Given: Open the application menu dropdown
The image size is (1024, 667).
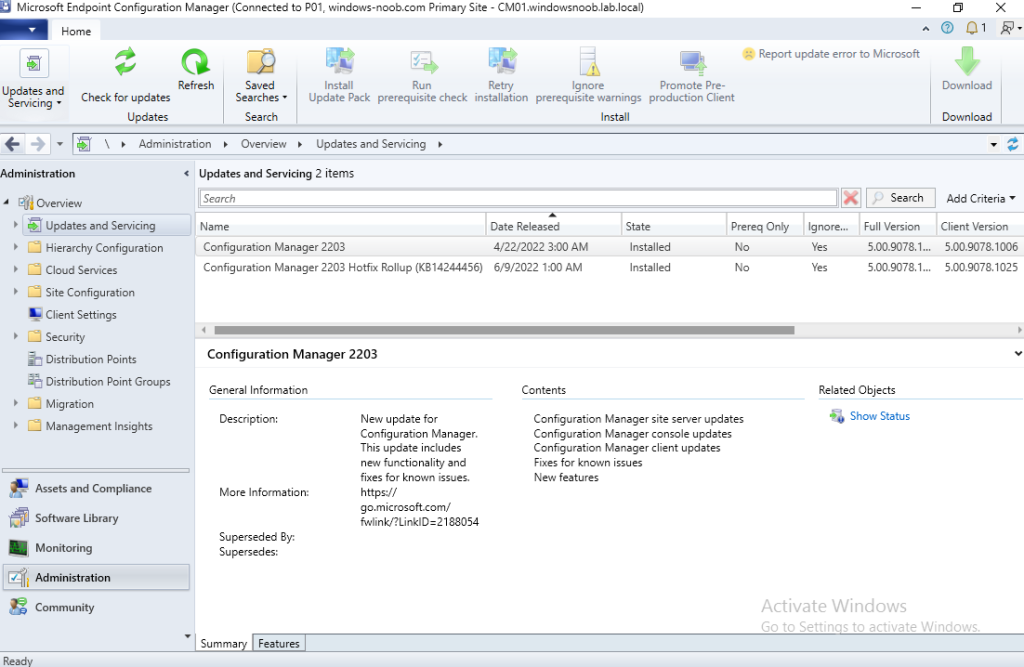Looking at the screenshot, I should coord(24,30).
